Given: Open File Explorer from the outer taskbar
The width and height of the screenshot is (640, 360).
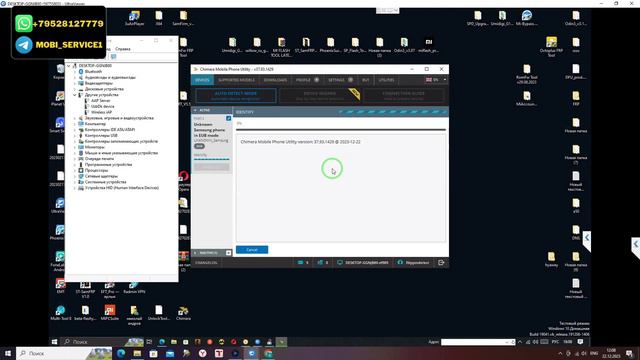Looking at the screenshot, I should (x=137, y=353).
